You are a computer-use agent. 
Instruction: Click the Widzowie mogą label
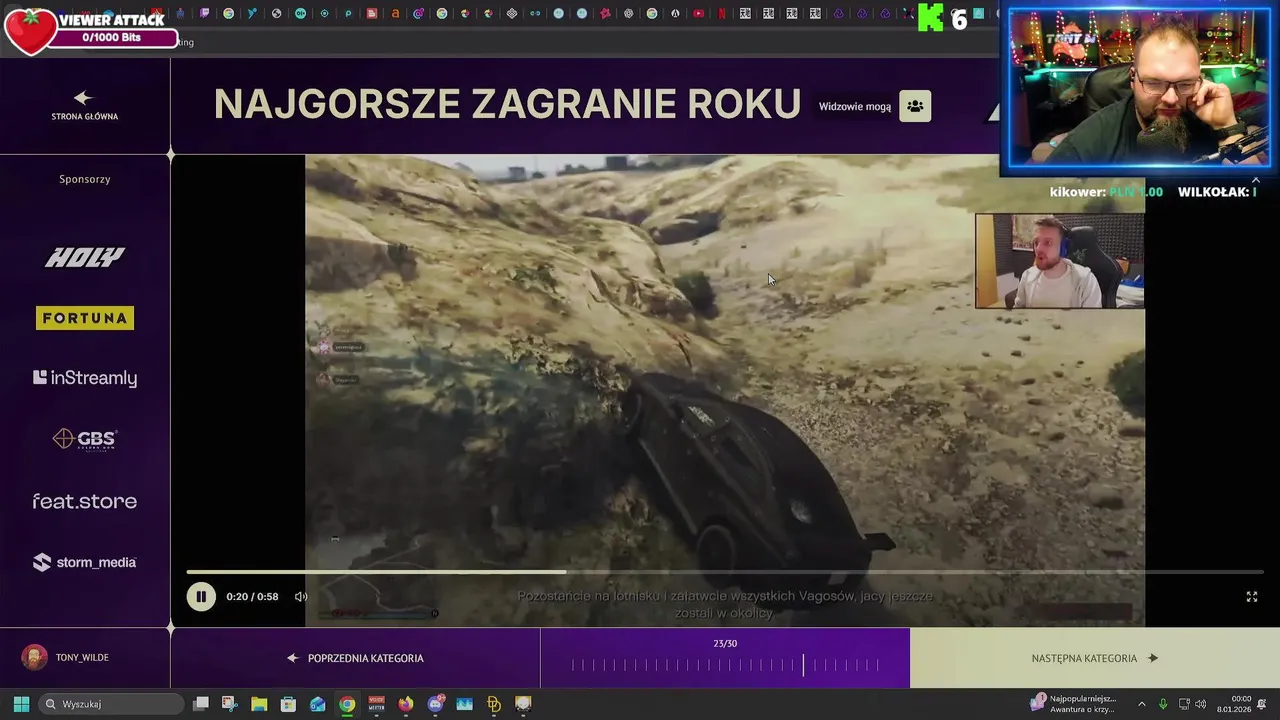855,106
